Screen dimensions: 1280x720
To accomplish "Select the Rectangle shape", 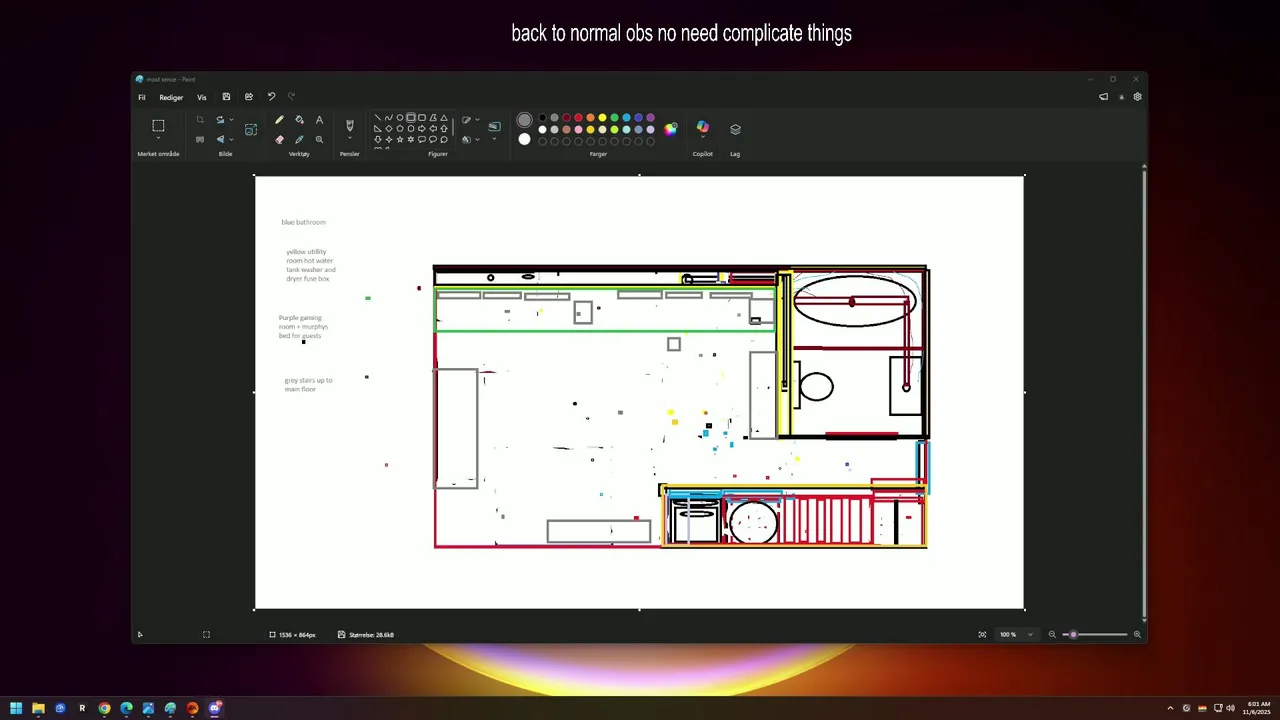I will pyautogui.click(x=411, y=118).
